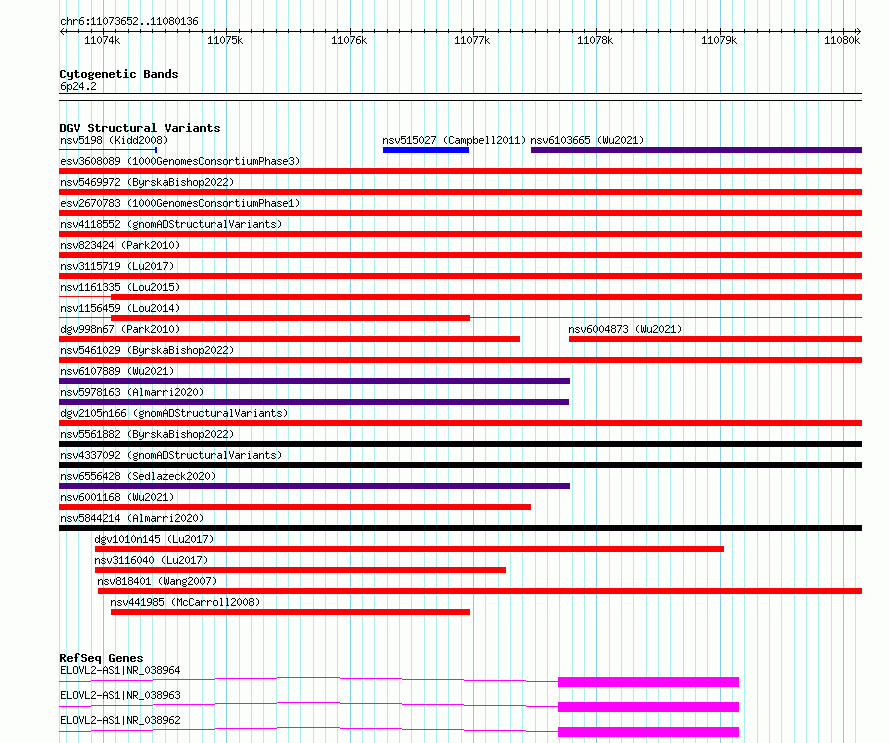Click nsv4118552 (gnomADStructuralVariants) label
Screen dimensions: 890x743
[x=171, y=224]
